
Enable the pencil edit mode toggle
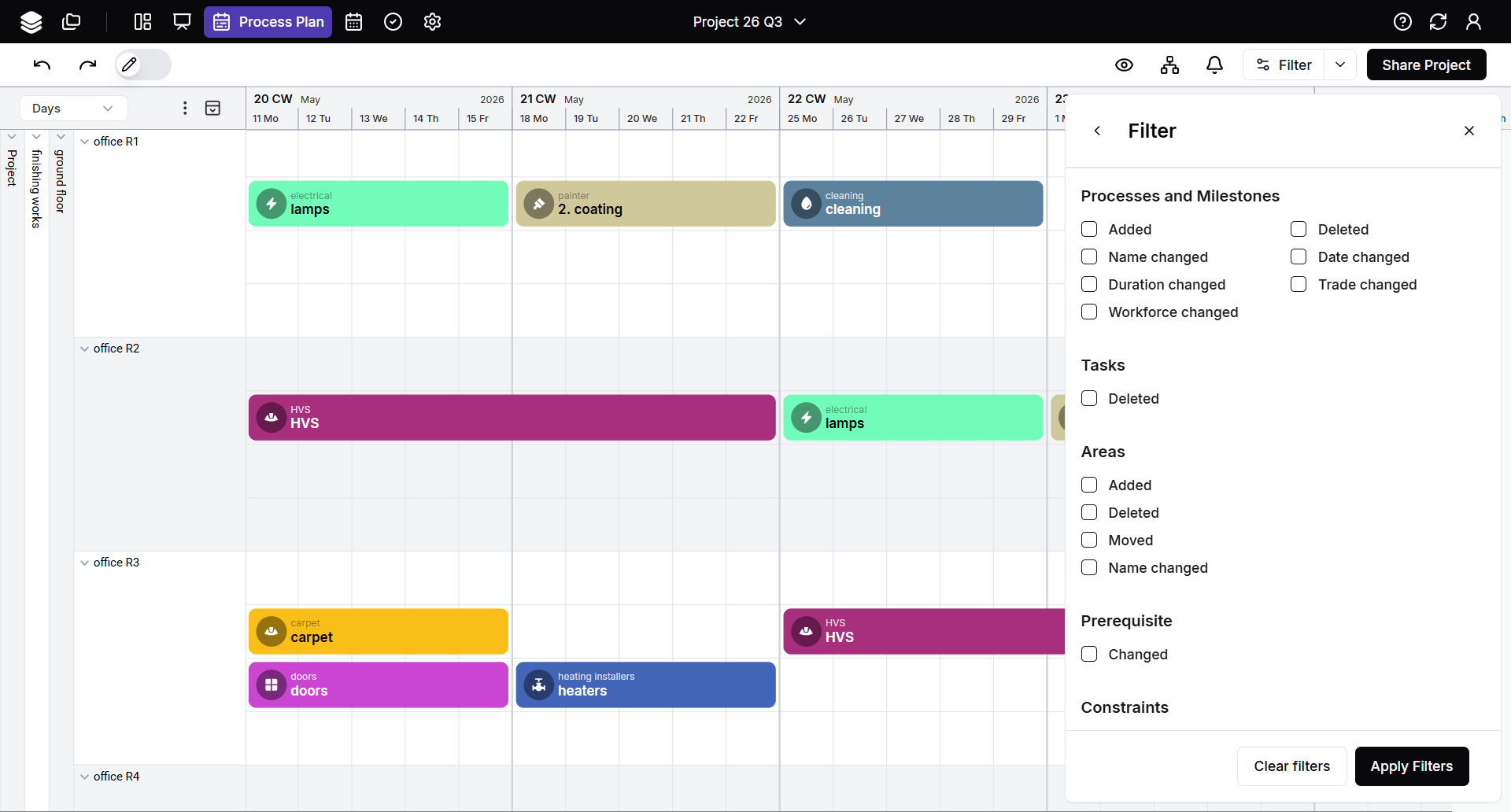(142, 65)
